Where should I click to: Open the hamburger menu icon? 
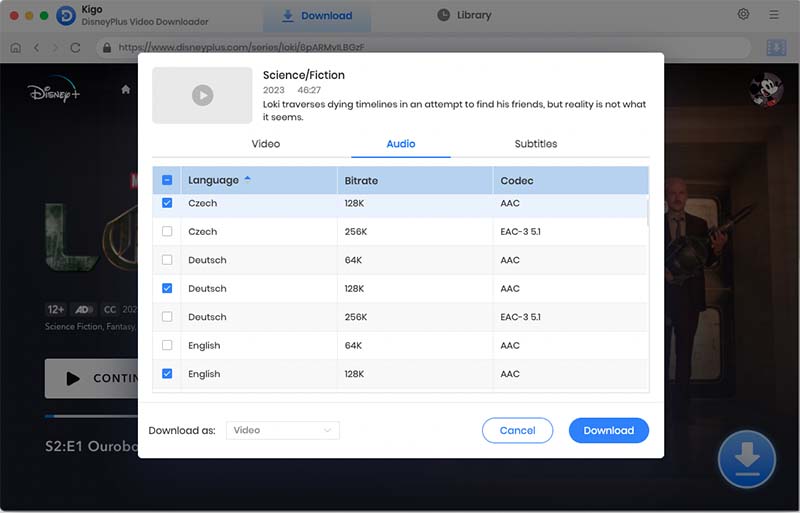(773, 15)
